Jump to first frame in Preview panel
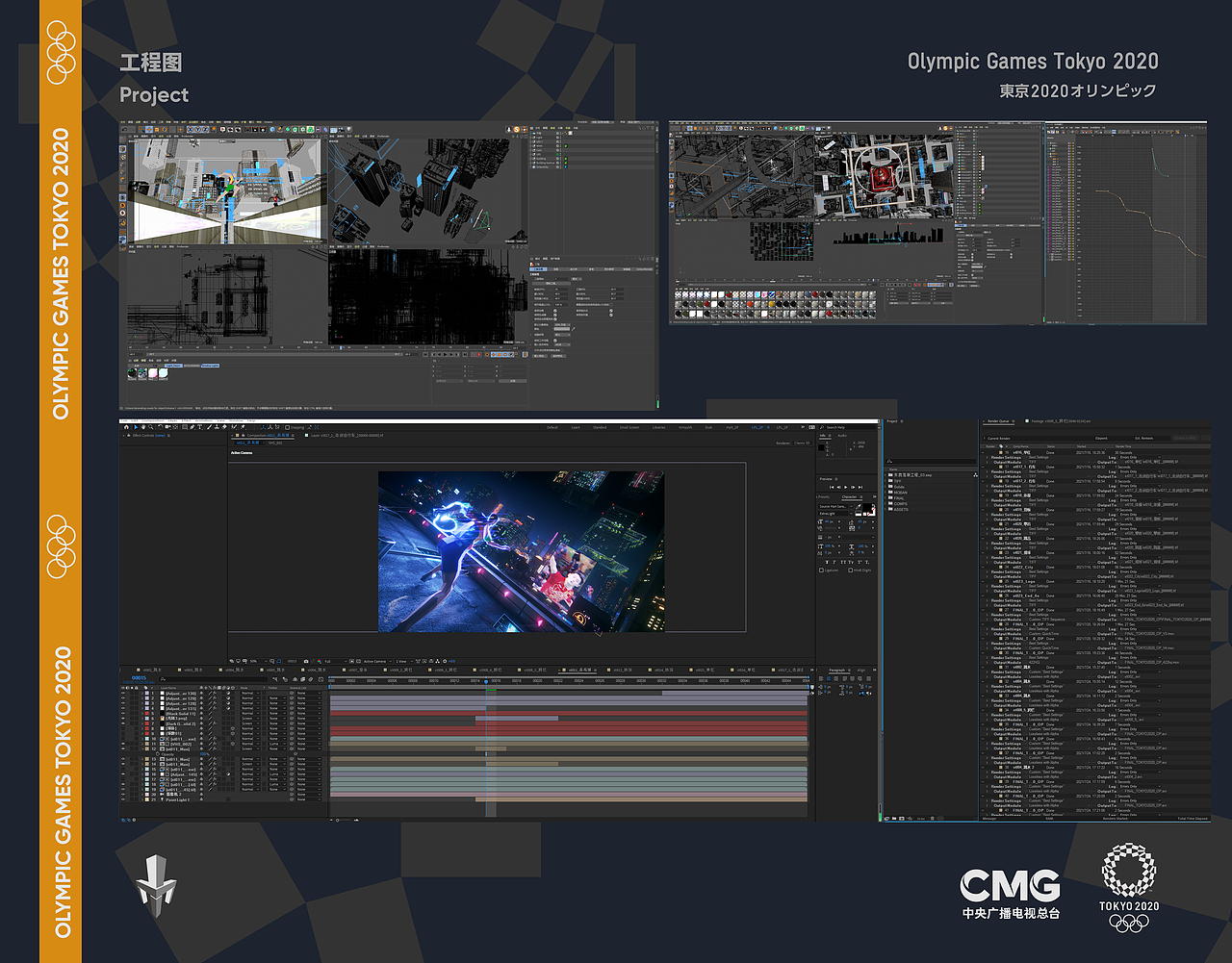 tap(832, 487)
